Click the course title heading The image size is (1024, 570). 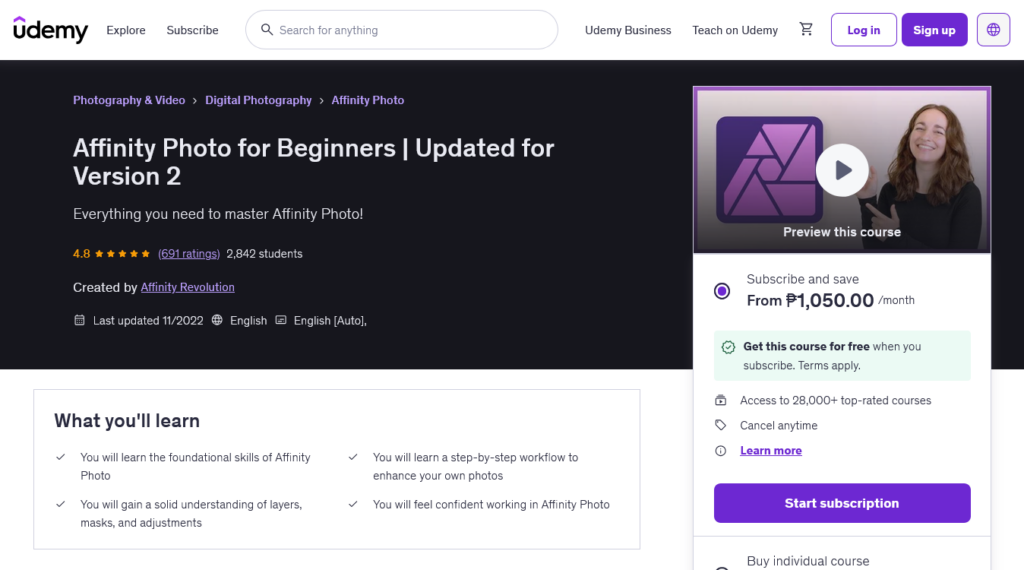click(313, 162)
